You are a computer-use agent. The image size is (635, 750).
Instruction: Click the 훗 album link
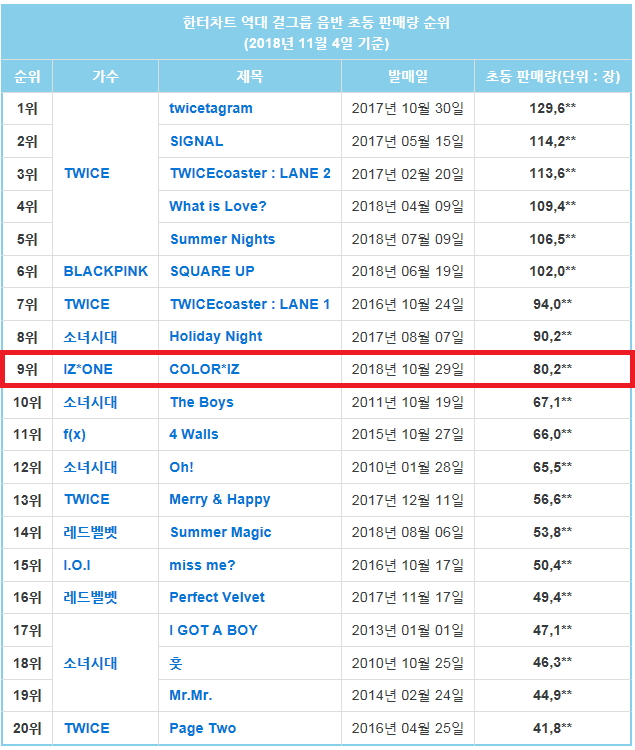(175, 663)
